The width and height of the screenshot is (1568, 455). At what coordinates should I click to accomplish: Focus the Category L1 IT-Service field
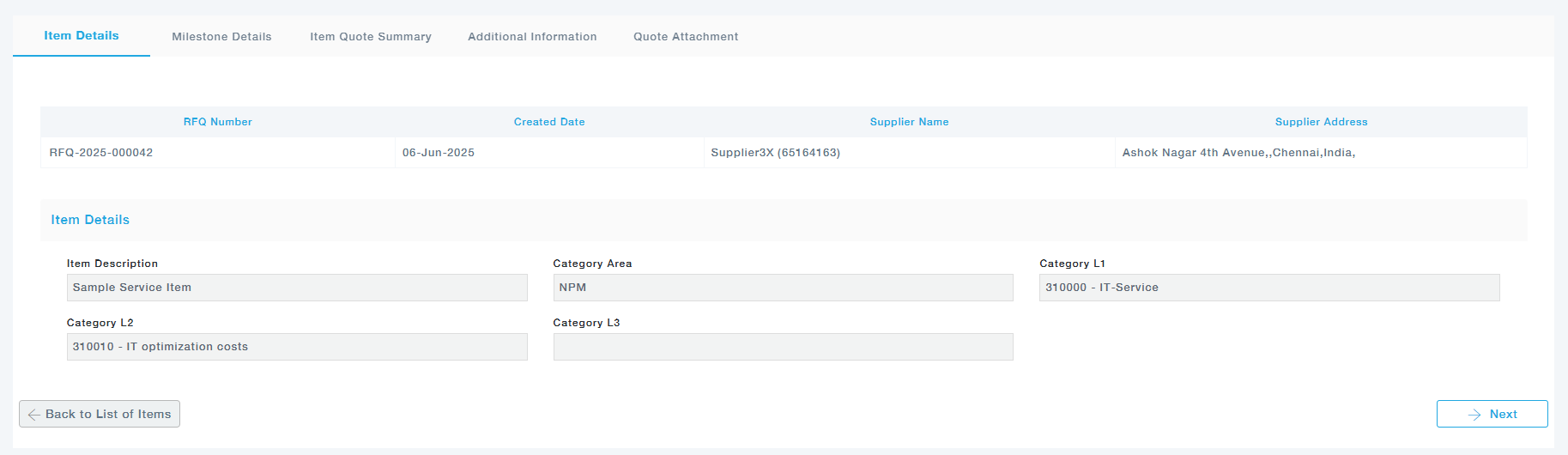tap(1268, 288)
